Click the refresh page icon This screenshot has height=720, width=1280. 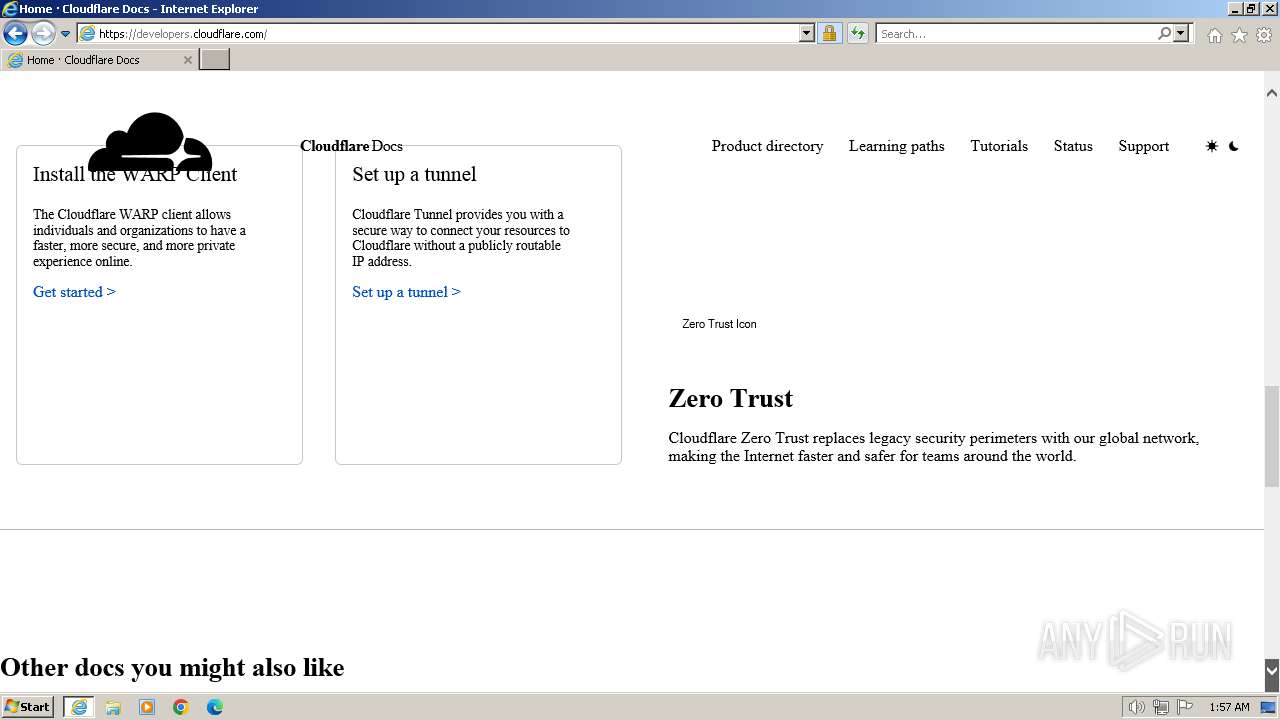pyautogui.click(x=857, y=33)
